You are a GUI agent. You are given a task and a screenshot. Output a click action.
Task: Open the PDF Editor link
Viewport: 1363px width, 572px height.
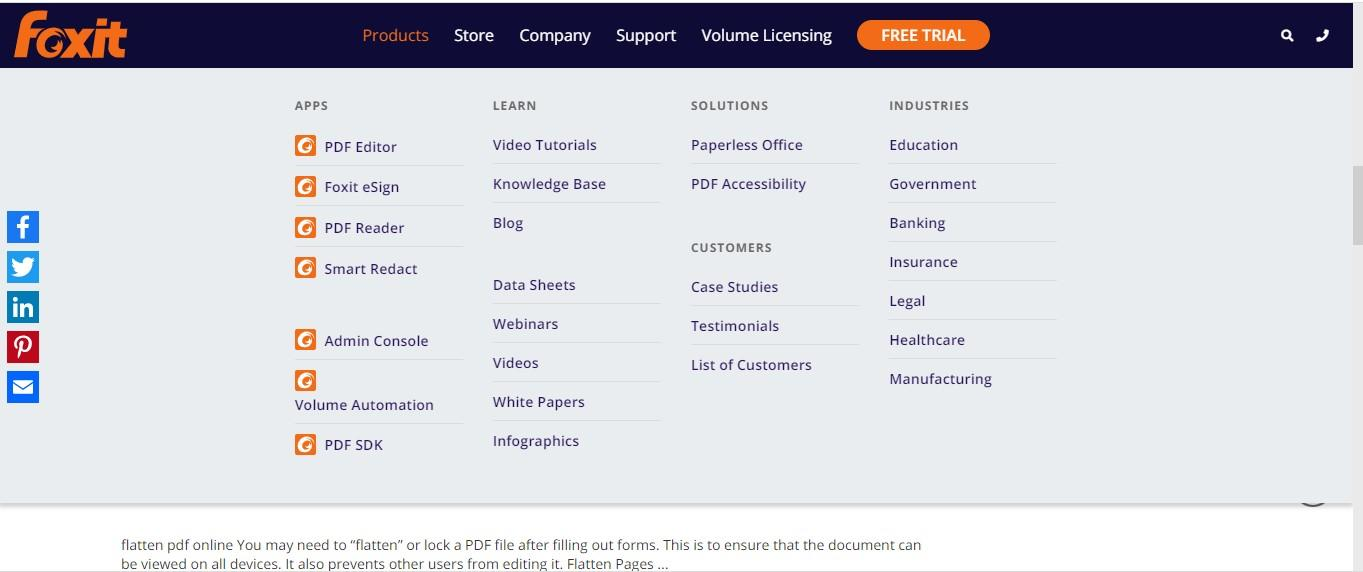pos(360,147)
